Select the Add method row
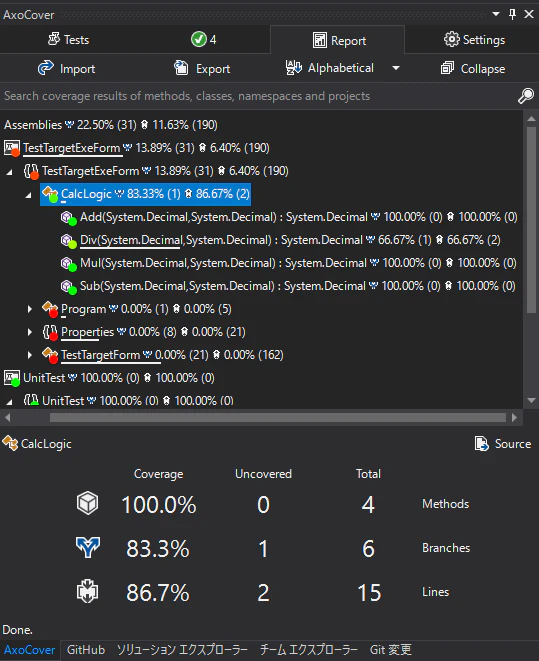The height and width of the screenshot is (661, 539). [x=289, y=217]
